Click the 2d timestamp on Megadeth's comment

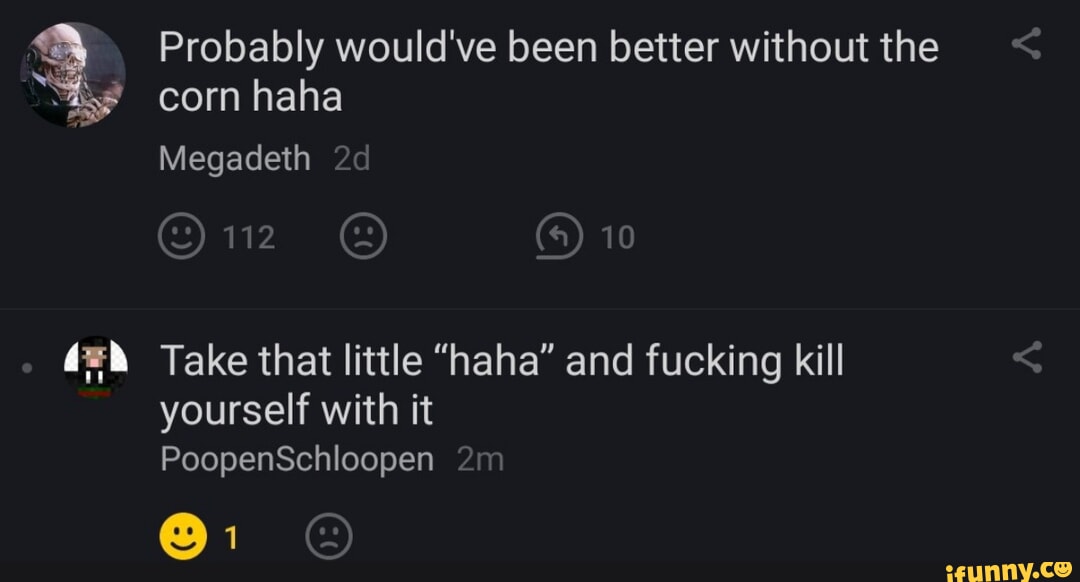[351, 158]
